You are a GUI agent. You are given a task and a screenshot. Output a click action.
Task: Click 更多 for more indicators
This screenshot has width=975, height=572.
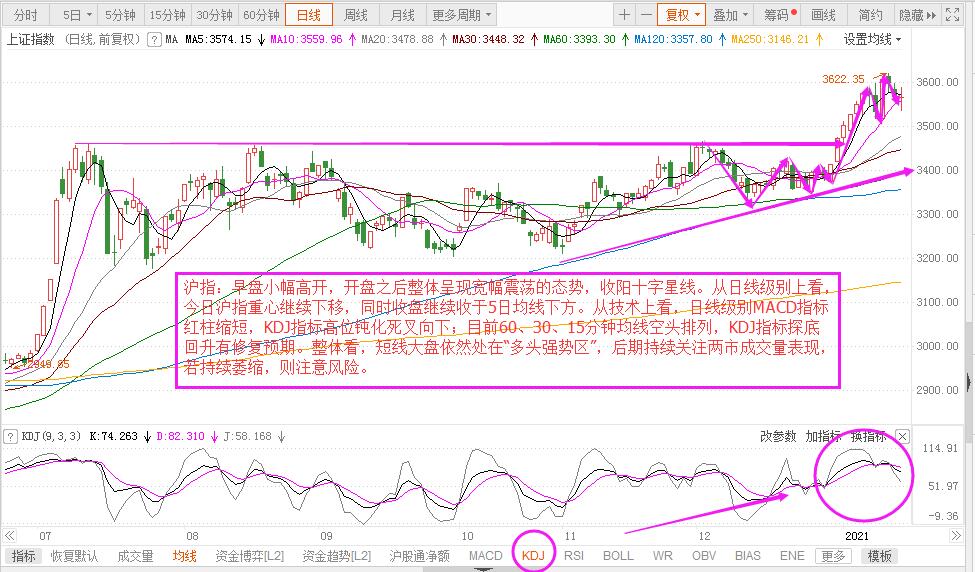833,556
